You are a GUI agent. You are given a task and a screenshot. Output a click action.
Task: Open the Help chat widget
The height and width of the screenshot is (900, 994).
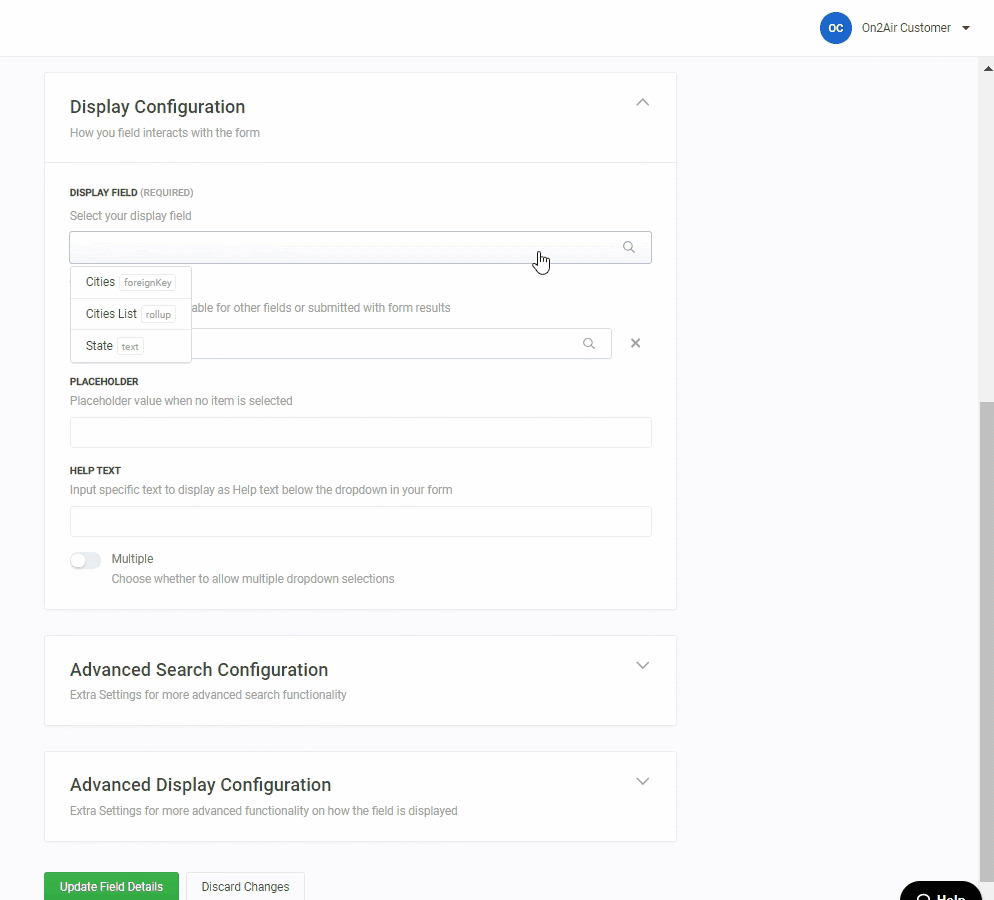[941, 892]
